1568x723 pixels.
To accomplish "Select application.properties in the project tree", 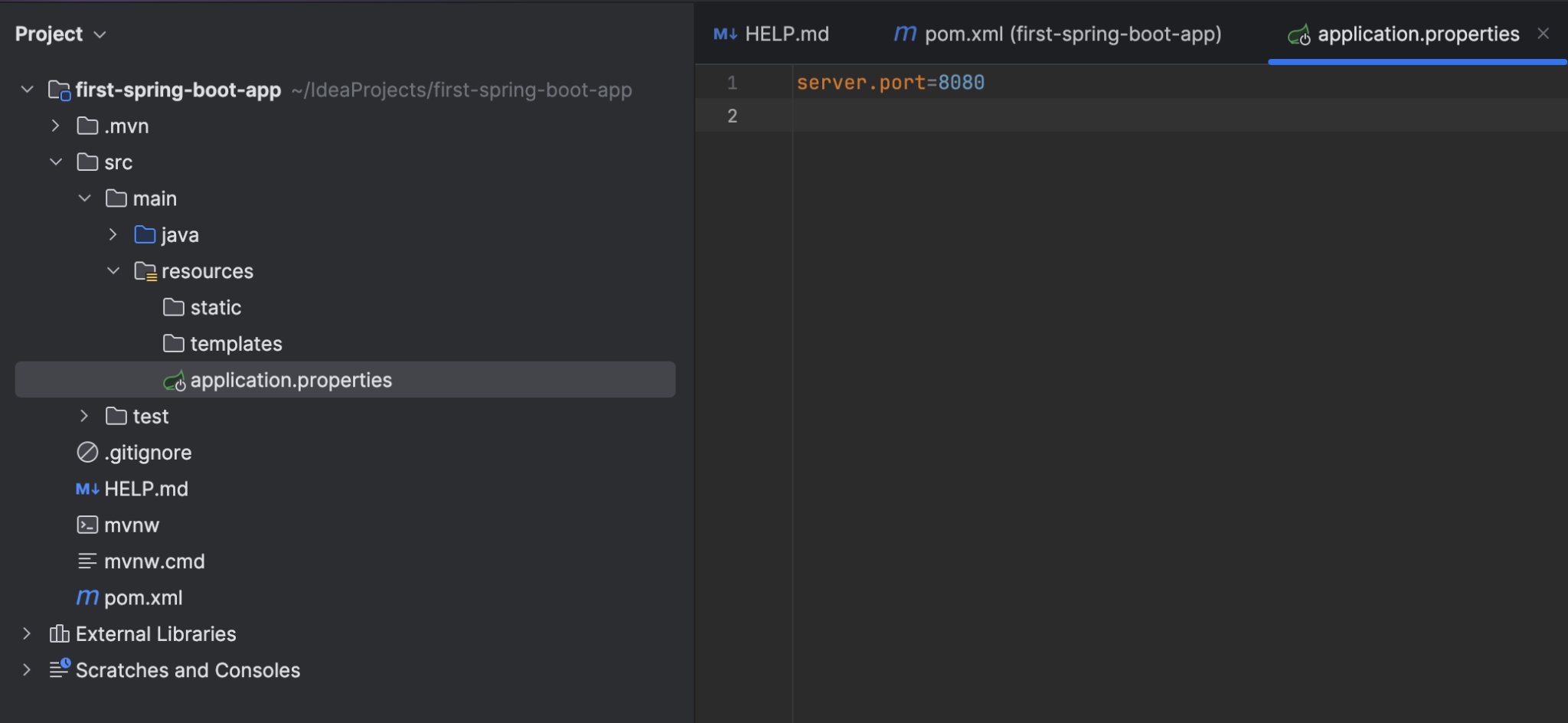I will 345,380.
